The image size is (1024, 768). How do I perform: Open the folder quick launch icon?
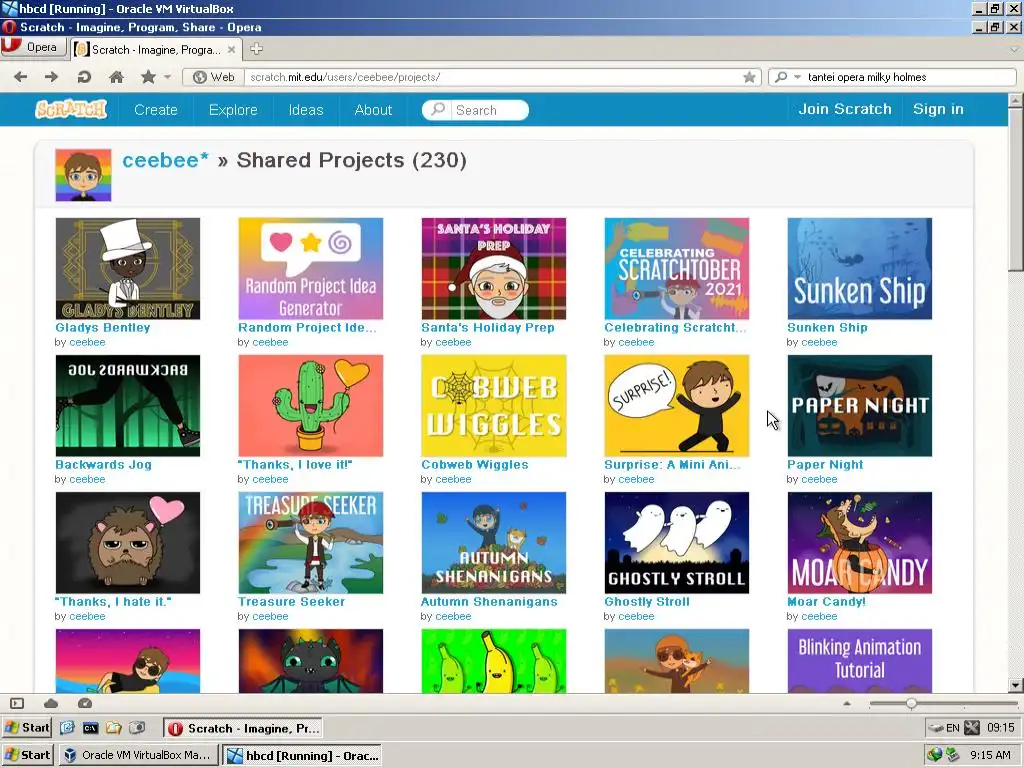(114, 728)
